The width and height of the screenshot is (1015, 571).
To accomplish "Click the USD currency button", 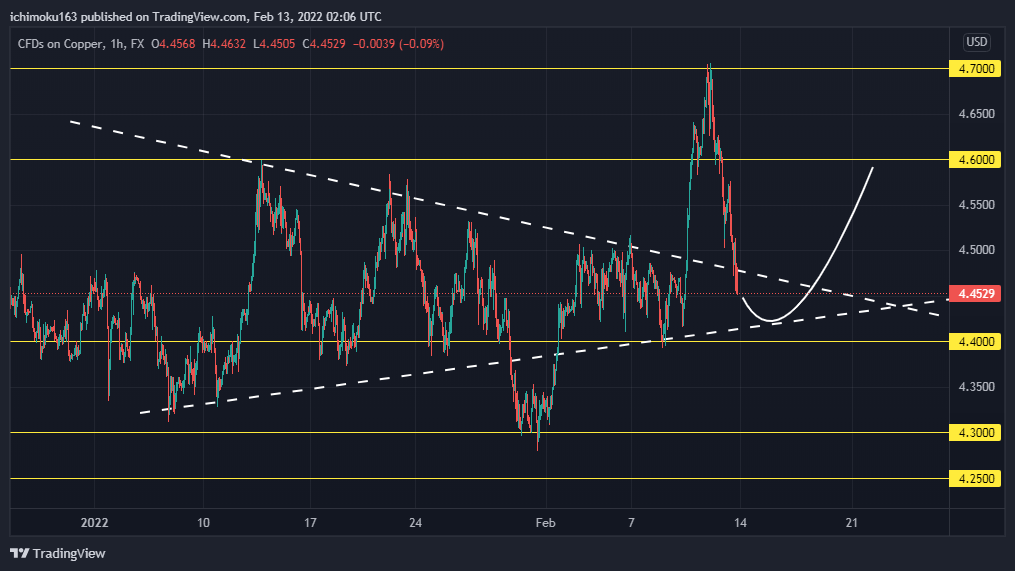I will [977, 42].
